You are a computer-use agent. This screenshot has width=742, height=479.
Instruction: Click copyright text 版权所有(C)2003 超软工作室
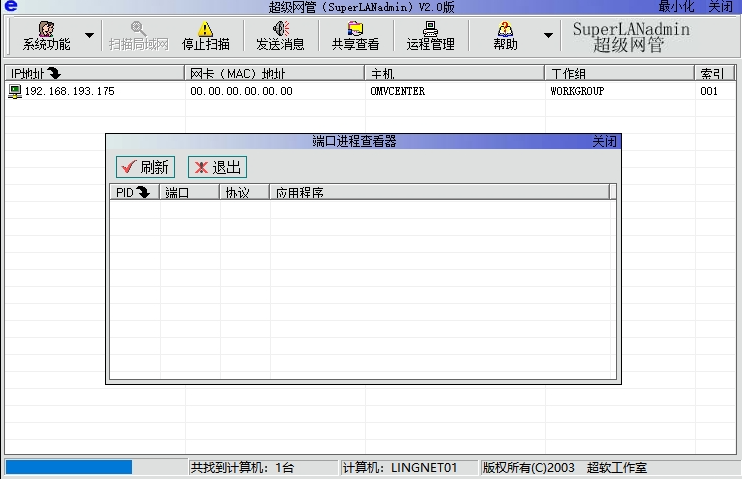[x=564, y=468]
